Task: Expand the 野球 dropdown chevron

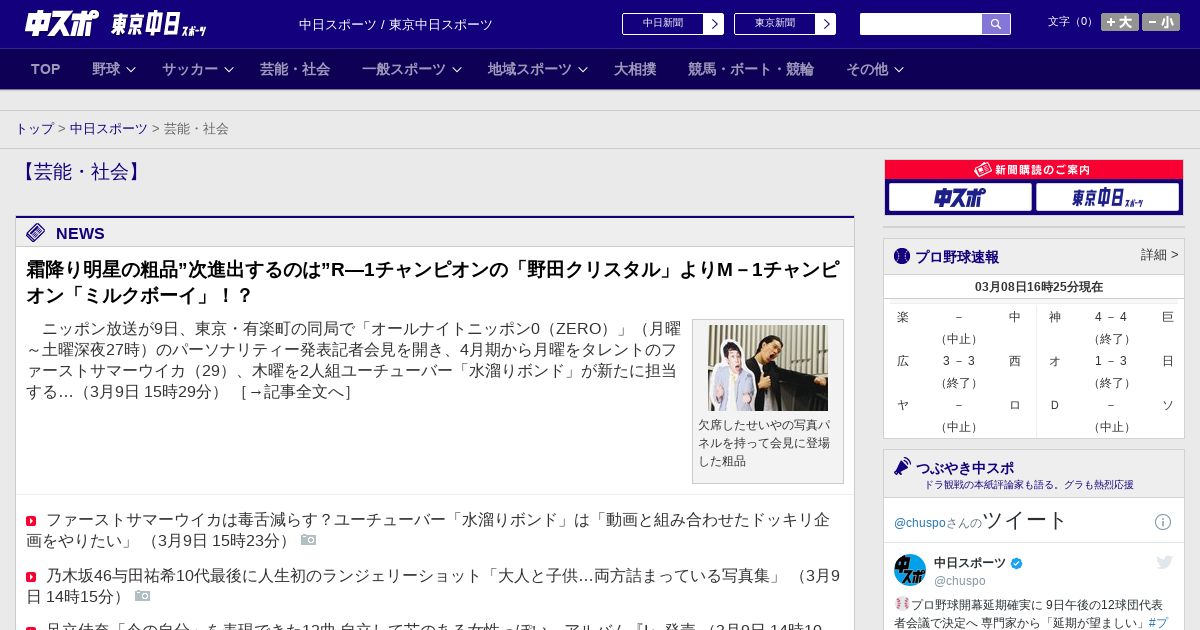Action: click(131, 70)
